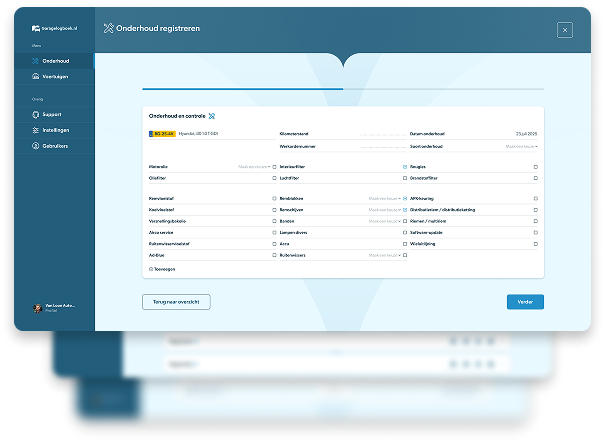
Task: Click the Voertuigen car icon in sidebar
Action: point(36,75)
